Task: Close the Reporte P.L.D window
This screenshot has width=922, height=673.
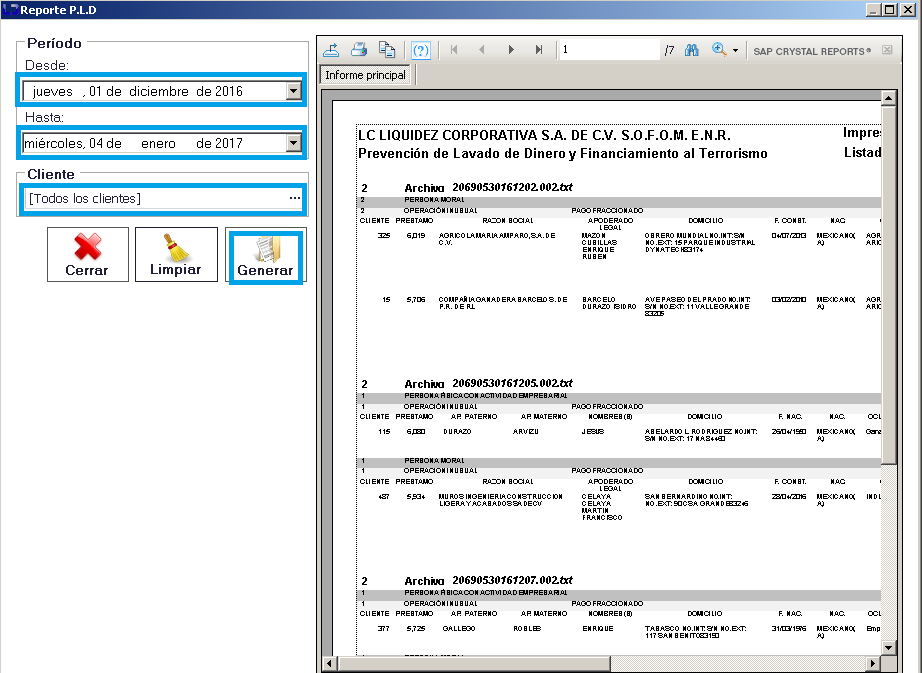Action: (x=908, y=9)
